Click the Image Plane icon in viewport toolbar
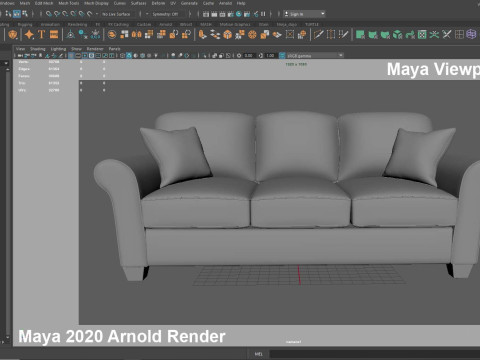Screen dimensions: 480x360 pos(47,55)
